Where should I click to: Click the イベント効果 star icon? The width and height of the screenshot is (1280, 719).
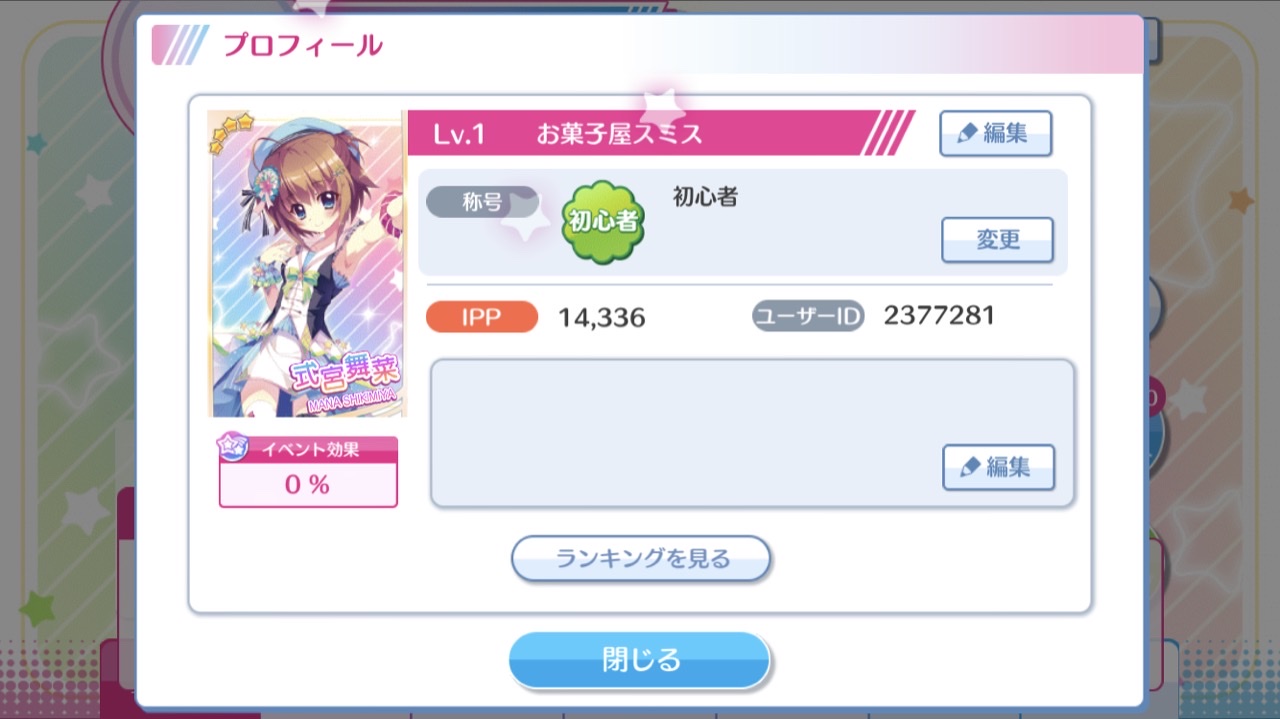click(x=231, y=448)
